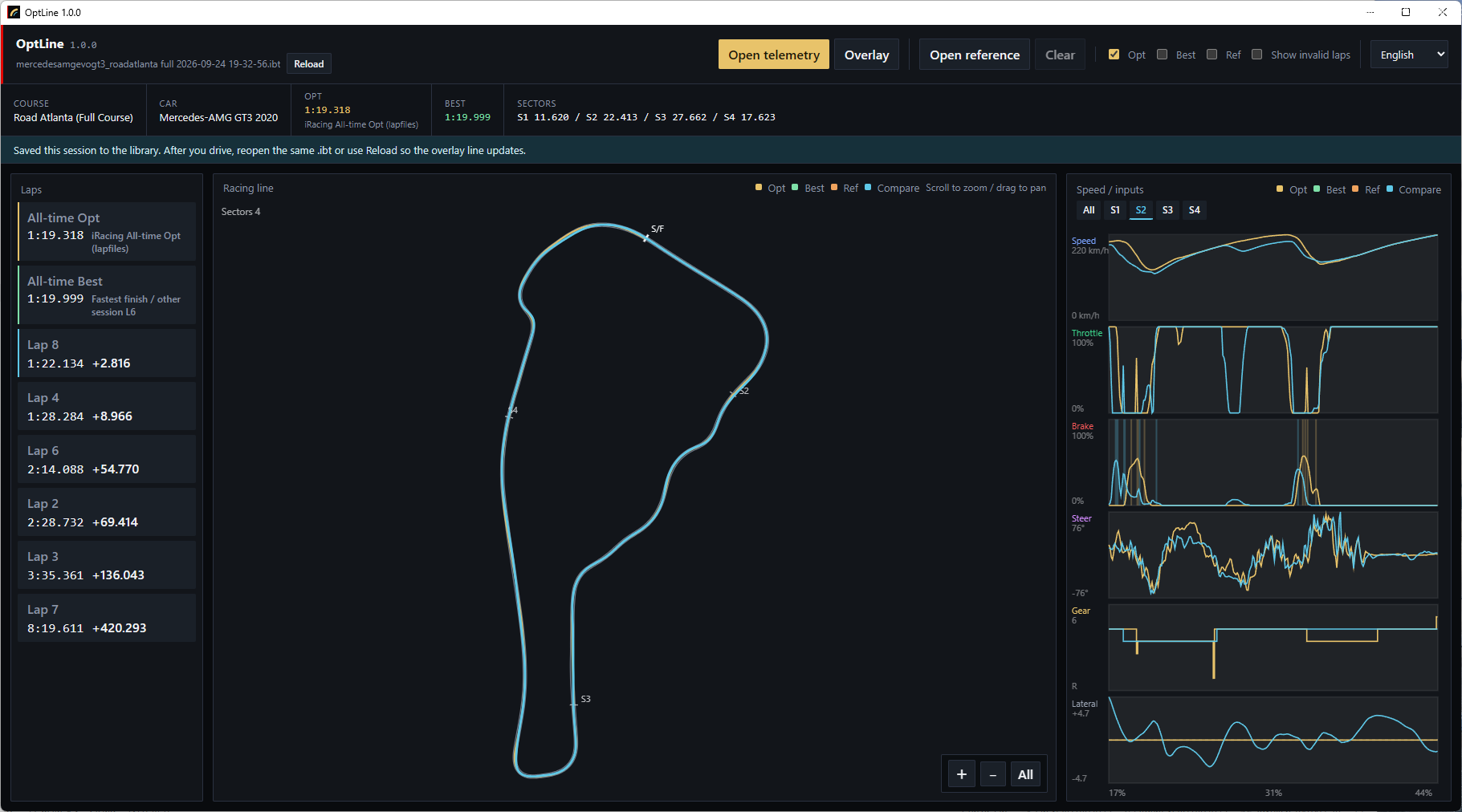The width and height of the screenshot is (1462, 812).
Task: Click the Compare legend swatch in Speed / inputs panel
Action: coord(1390,189)
